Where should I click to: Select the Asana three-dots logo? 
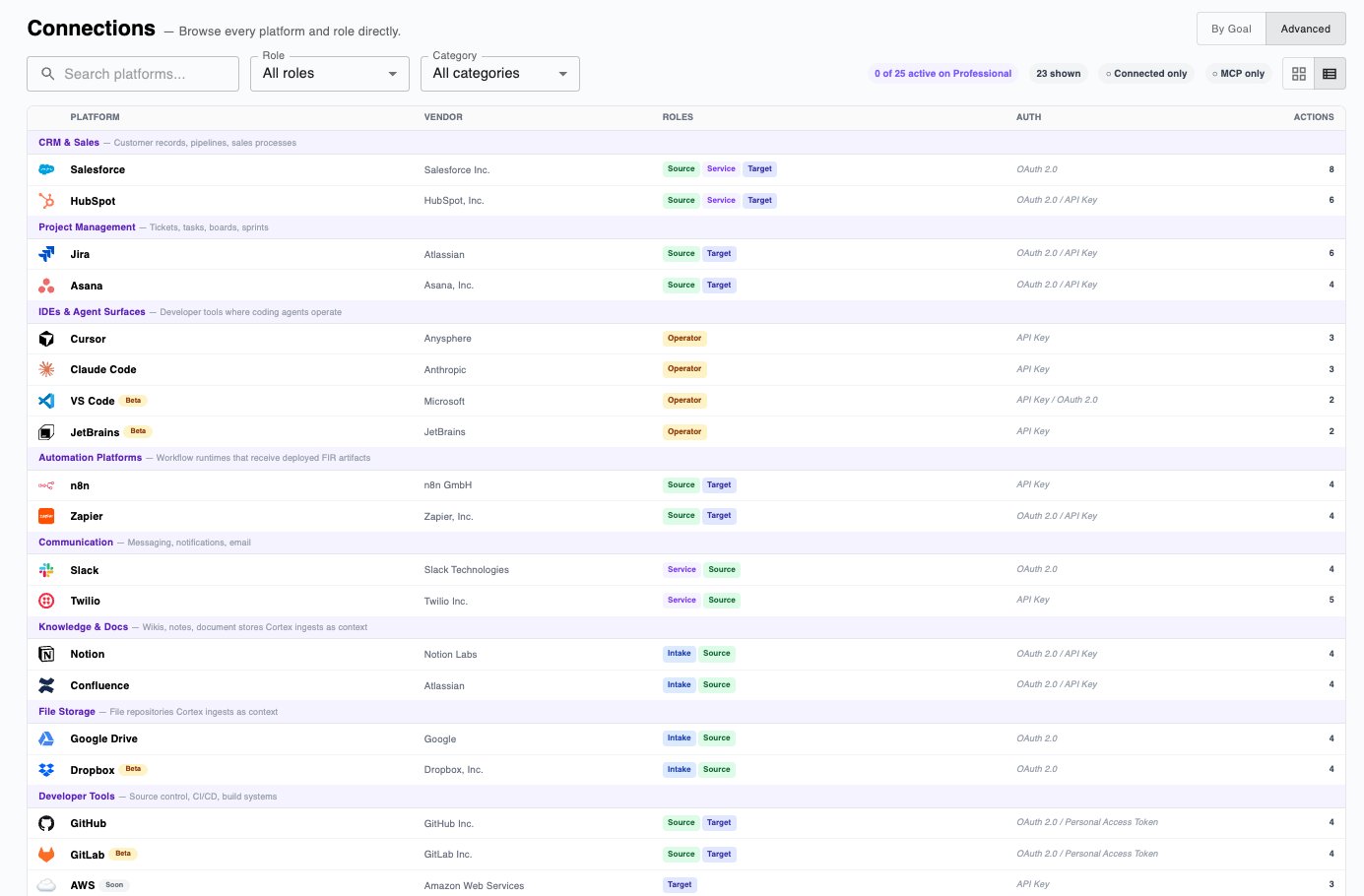click(46, 285)
